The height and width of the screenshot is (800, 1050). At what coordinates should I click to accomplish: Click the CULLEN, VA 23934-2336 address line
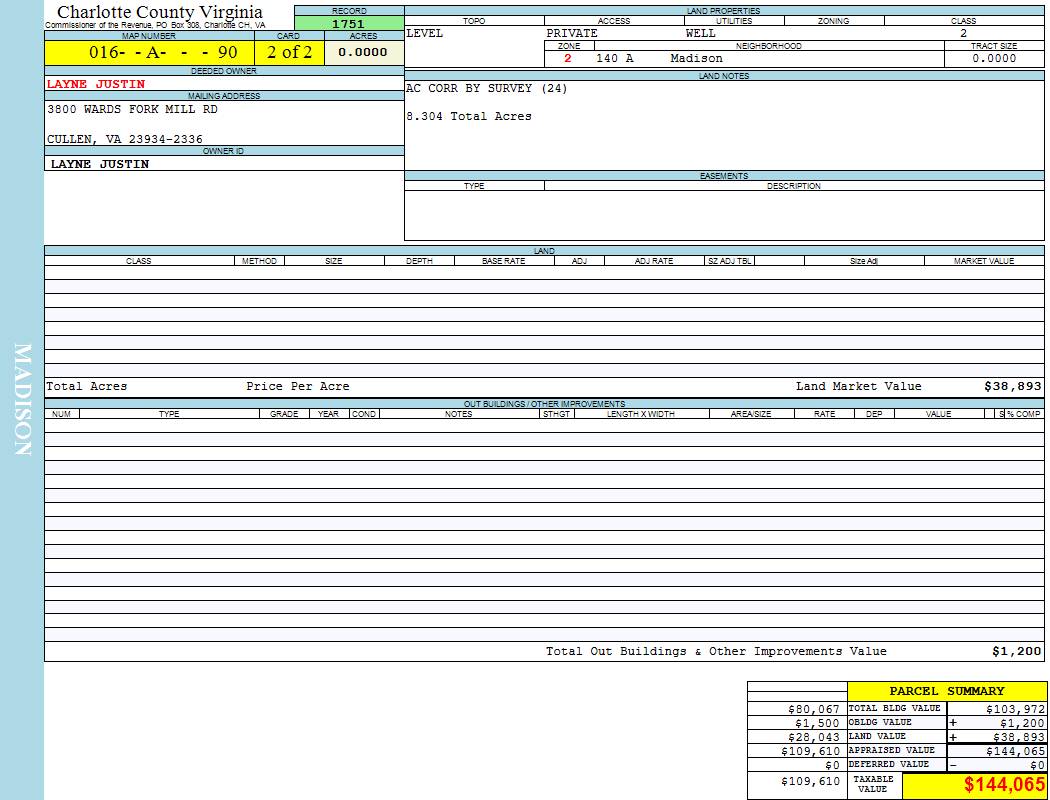coord(125,139)
